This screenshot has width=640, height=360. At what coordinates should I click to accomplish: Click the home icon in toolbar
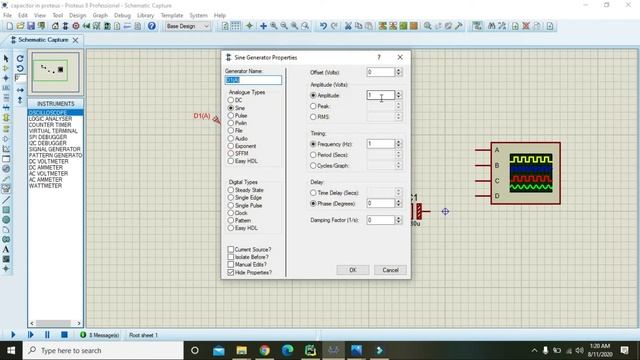55,26
